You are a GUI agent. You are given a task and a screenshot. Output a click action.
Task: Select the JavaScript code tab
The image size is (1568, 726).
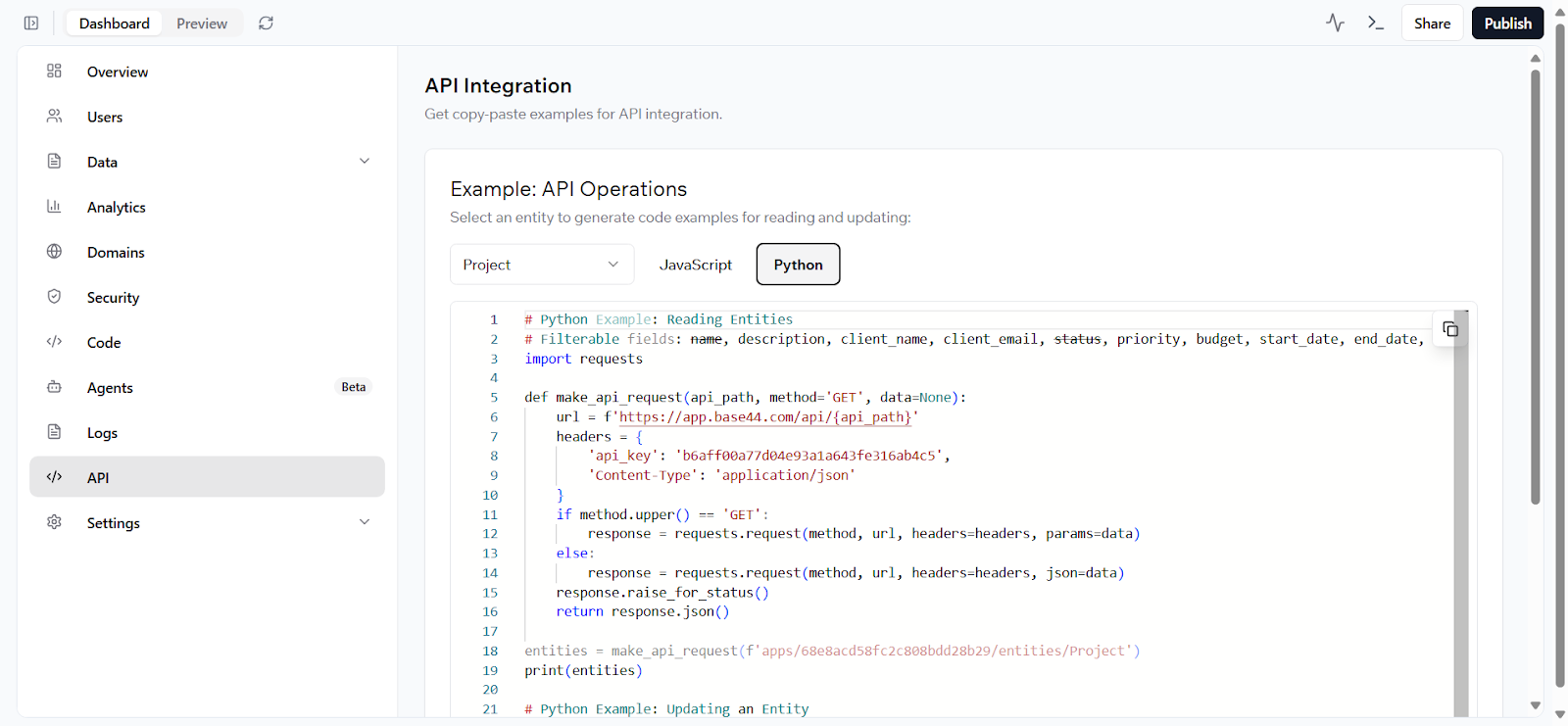[x=696, y=265]
